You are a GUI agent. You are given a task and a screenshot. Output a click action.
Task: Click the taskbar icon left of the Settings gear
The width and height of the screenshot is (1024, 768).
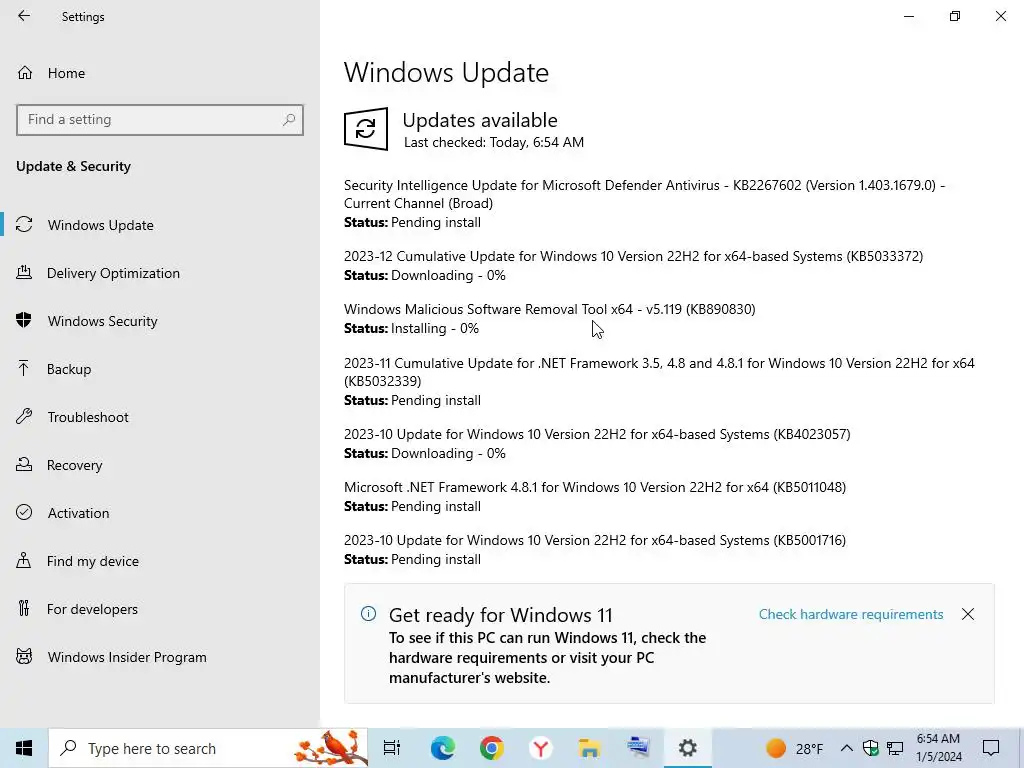638,746
